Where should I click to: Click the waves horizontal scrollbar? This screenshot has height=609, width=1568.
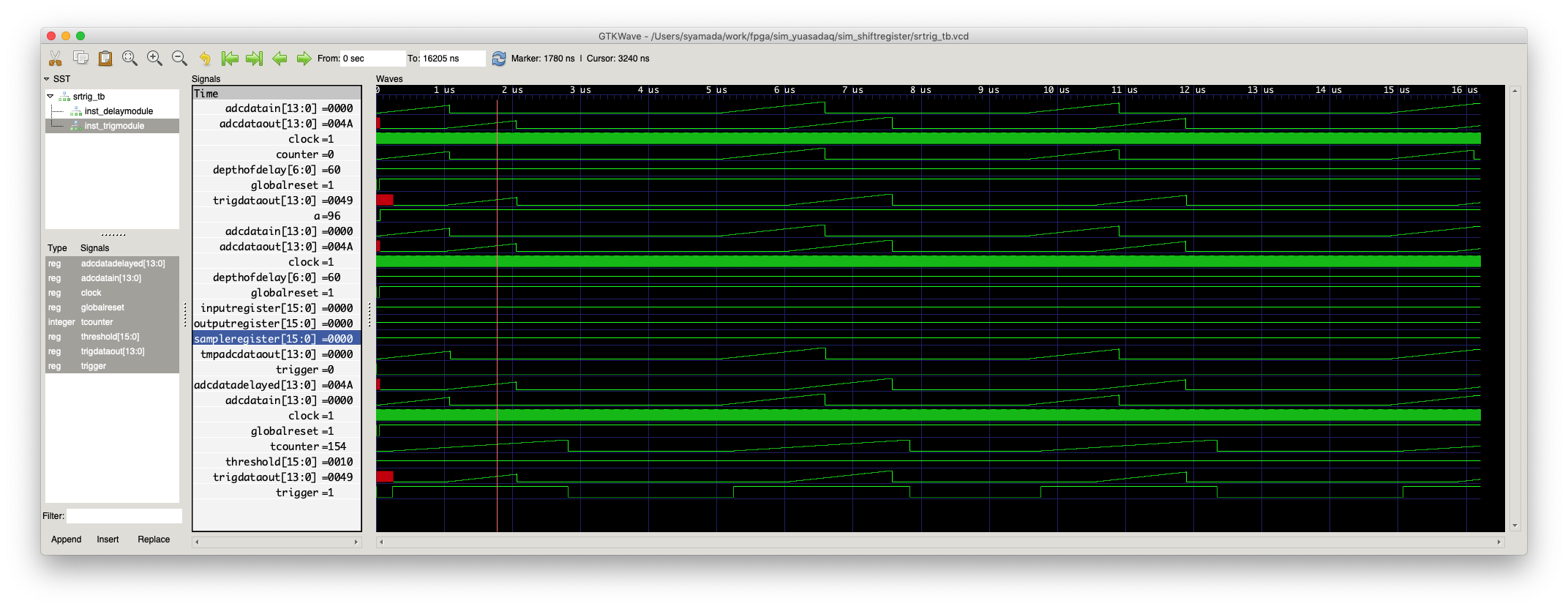pyautogui.click(x=940, y=542)
